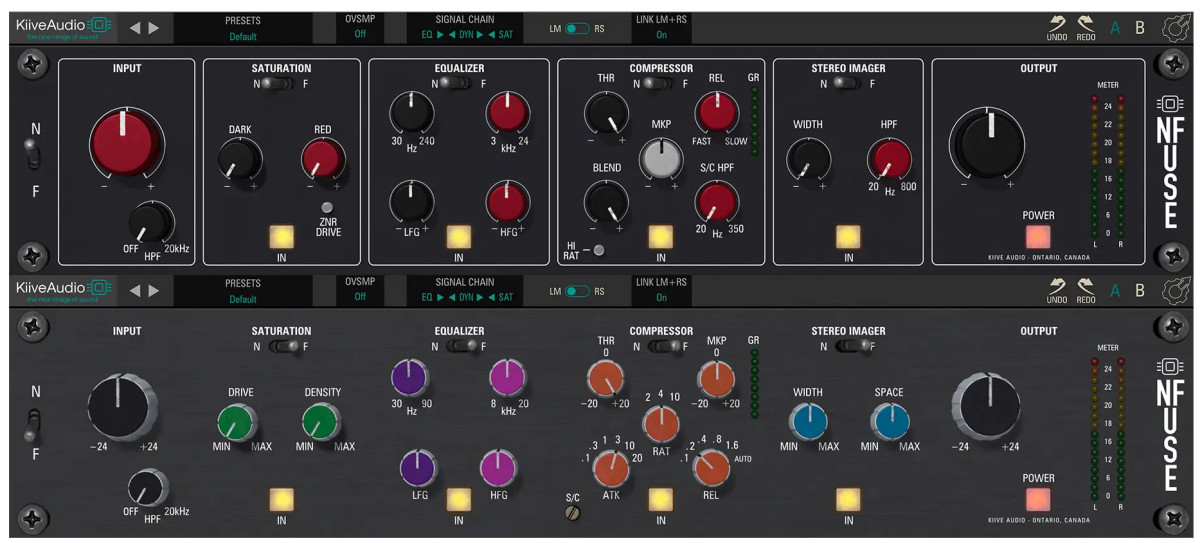Click POWER button on top plugin
The image size is (1200, 543).
(1038, 237)
